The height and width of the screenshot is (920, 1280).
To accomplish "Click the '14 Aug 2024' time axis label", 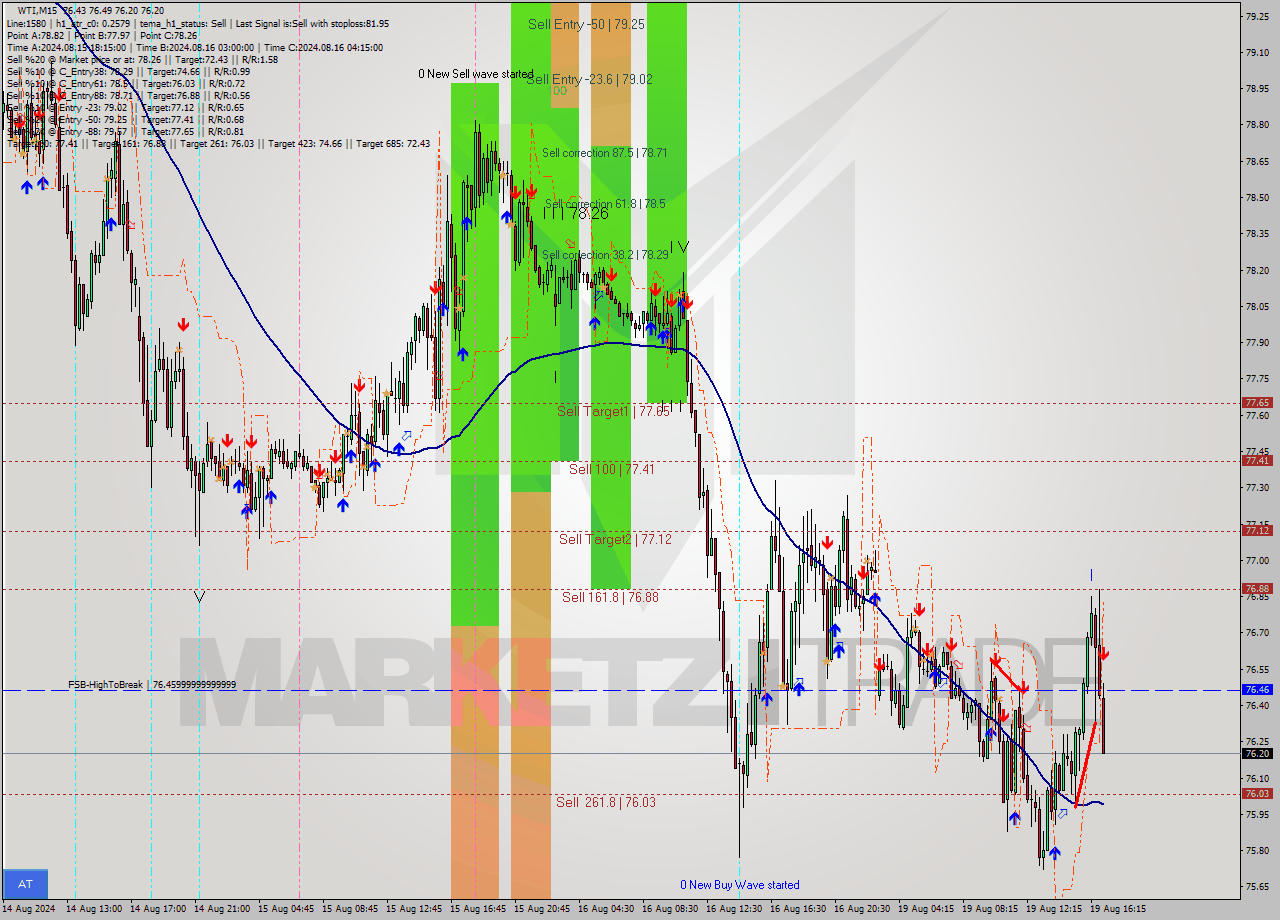I will coord(31,909).
